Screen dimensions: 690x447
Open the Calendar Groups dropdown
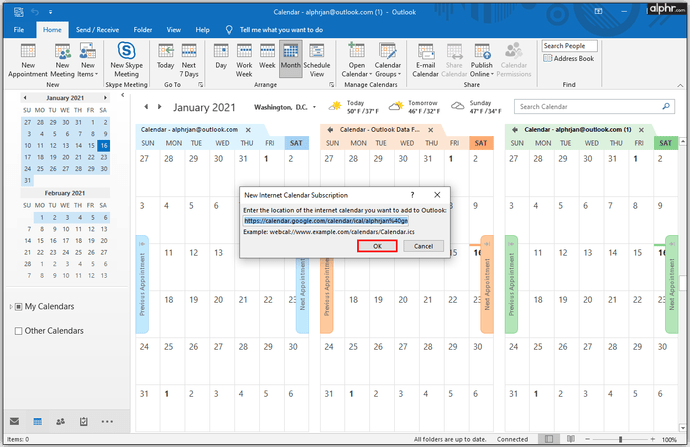pyautogui.click(x=388, y=60)
